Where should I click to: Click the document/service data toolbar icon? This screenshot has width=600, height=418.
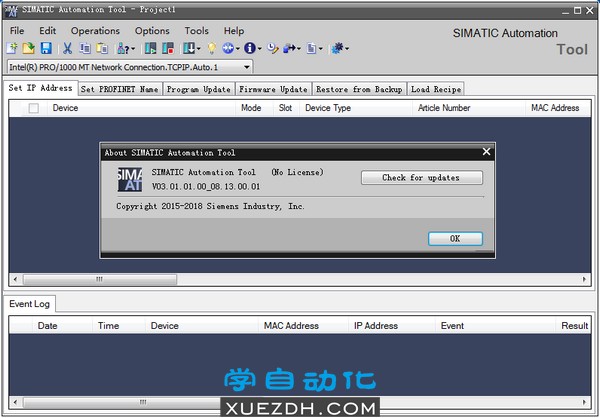pos(311,48)
